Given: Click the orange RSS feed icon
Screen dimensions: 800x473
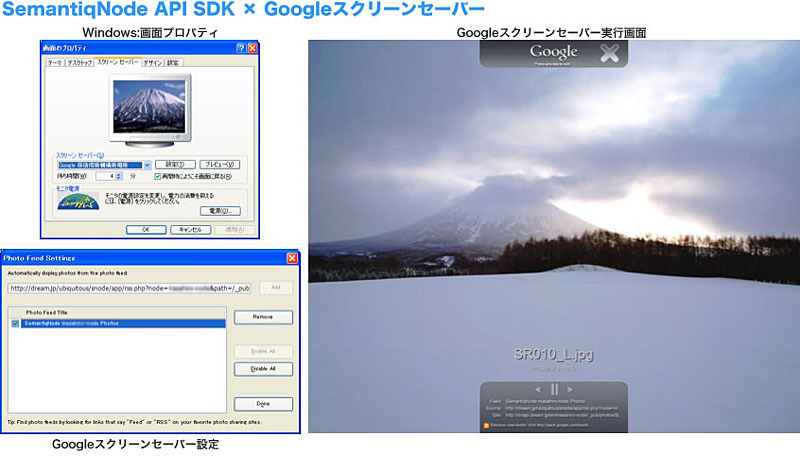Looking at the screenshot, I should coord(486,425).
